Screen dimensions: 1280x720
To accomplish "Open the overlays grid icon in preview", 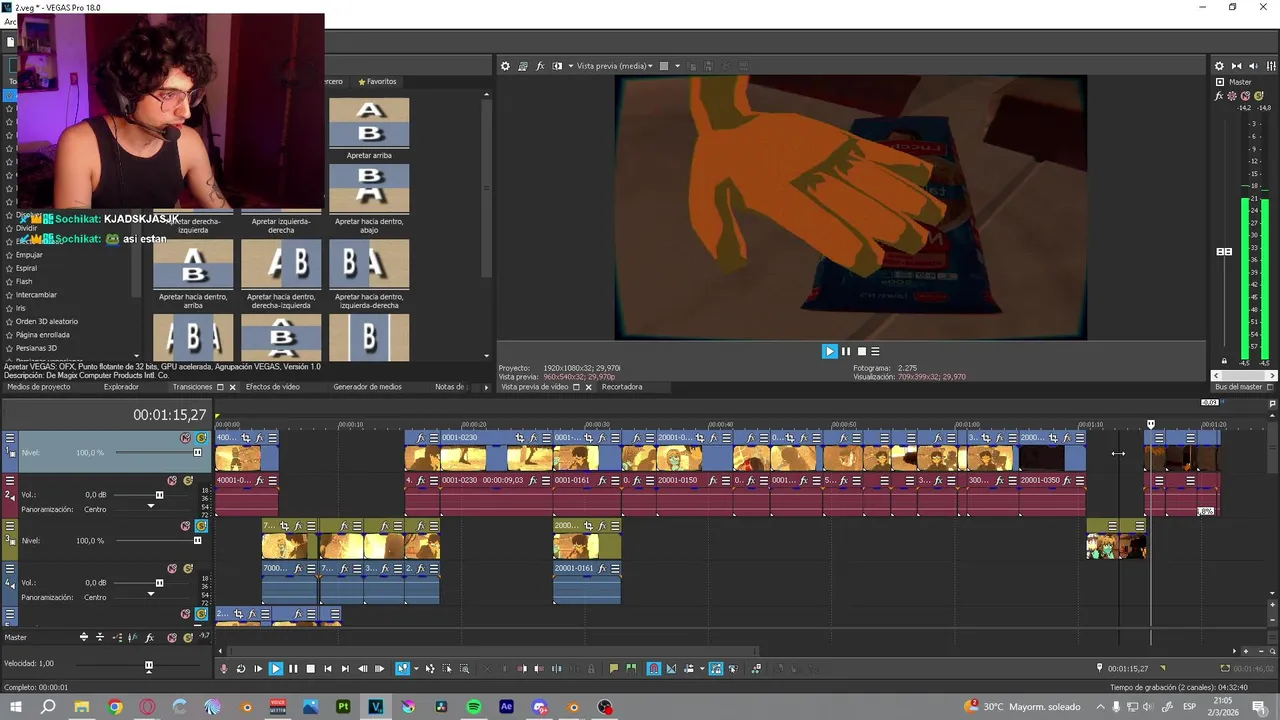I will (663, 66).
